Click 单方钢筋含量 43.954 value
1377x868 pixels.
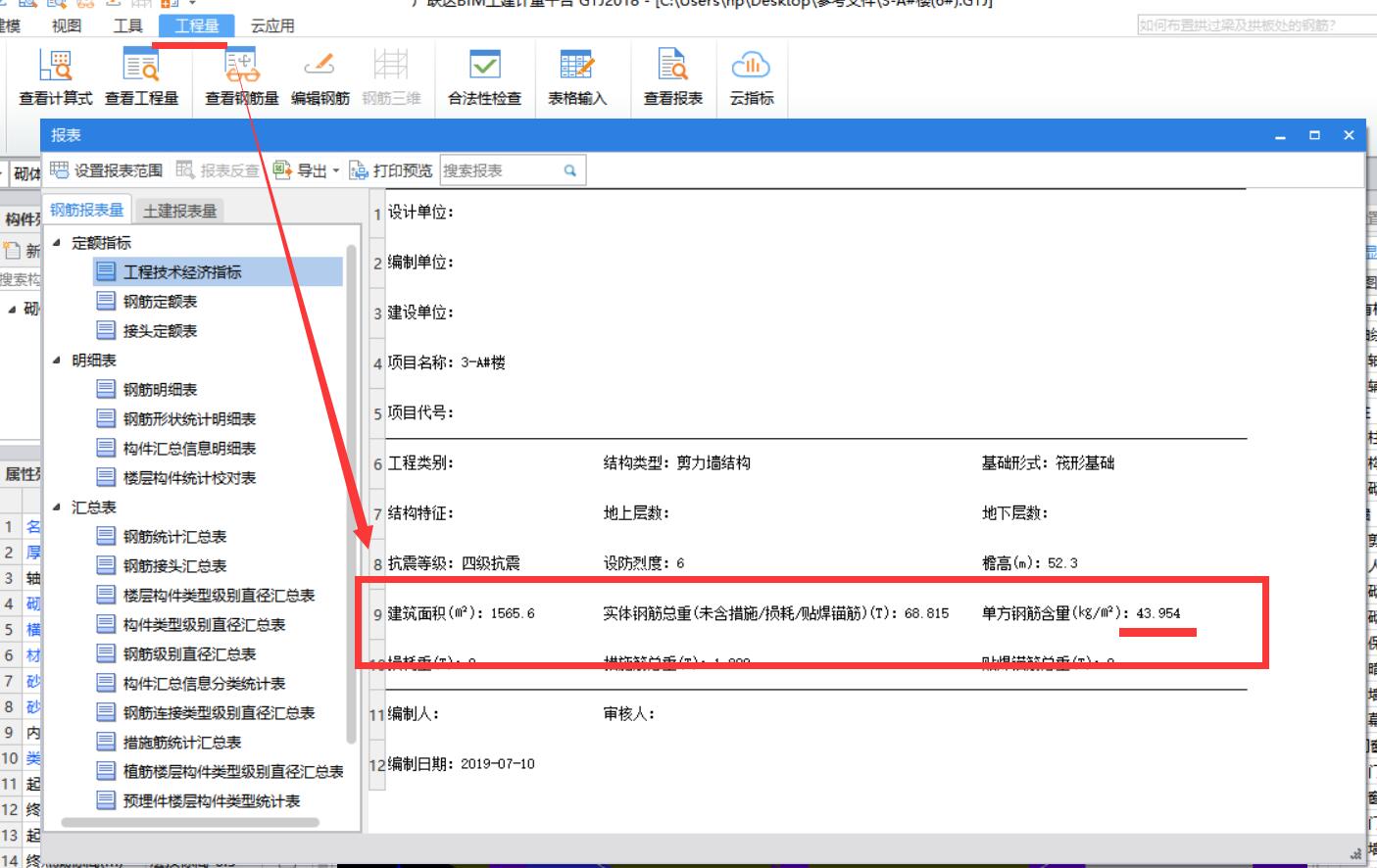coord(1158,613)
